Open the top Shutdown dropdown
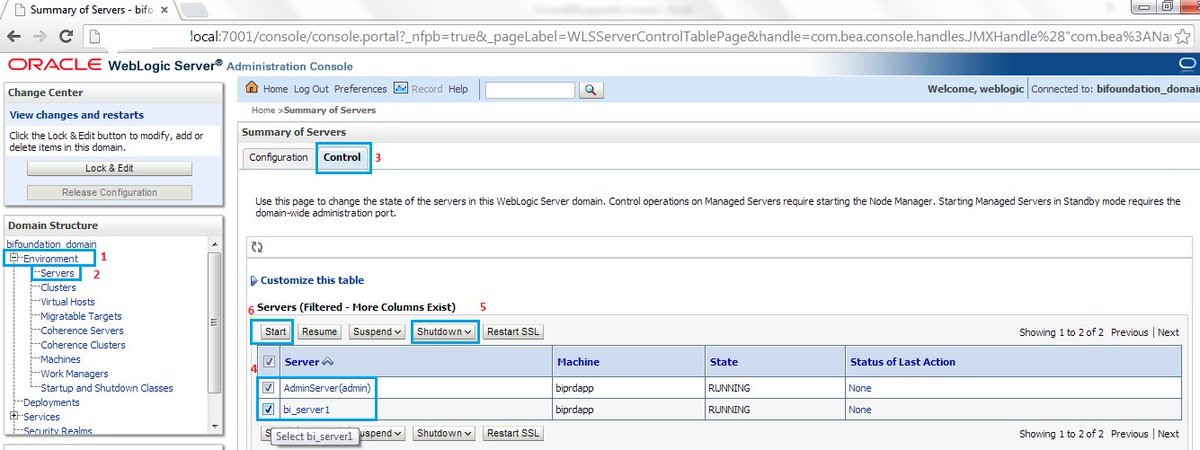The width and height of the screenshot is (1200, 450). [445, 331]
